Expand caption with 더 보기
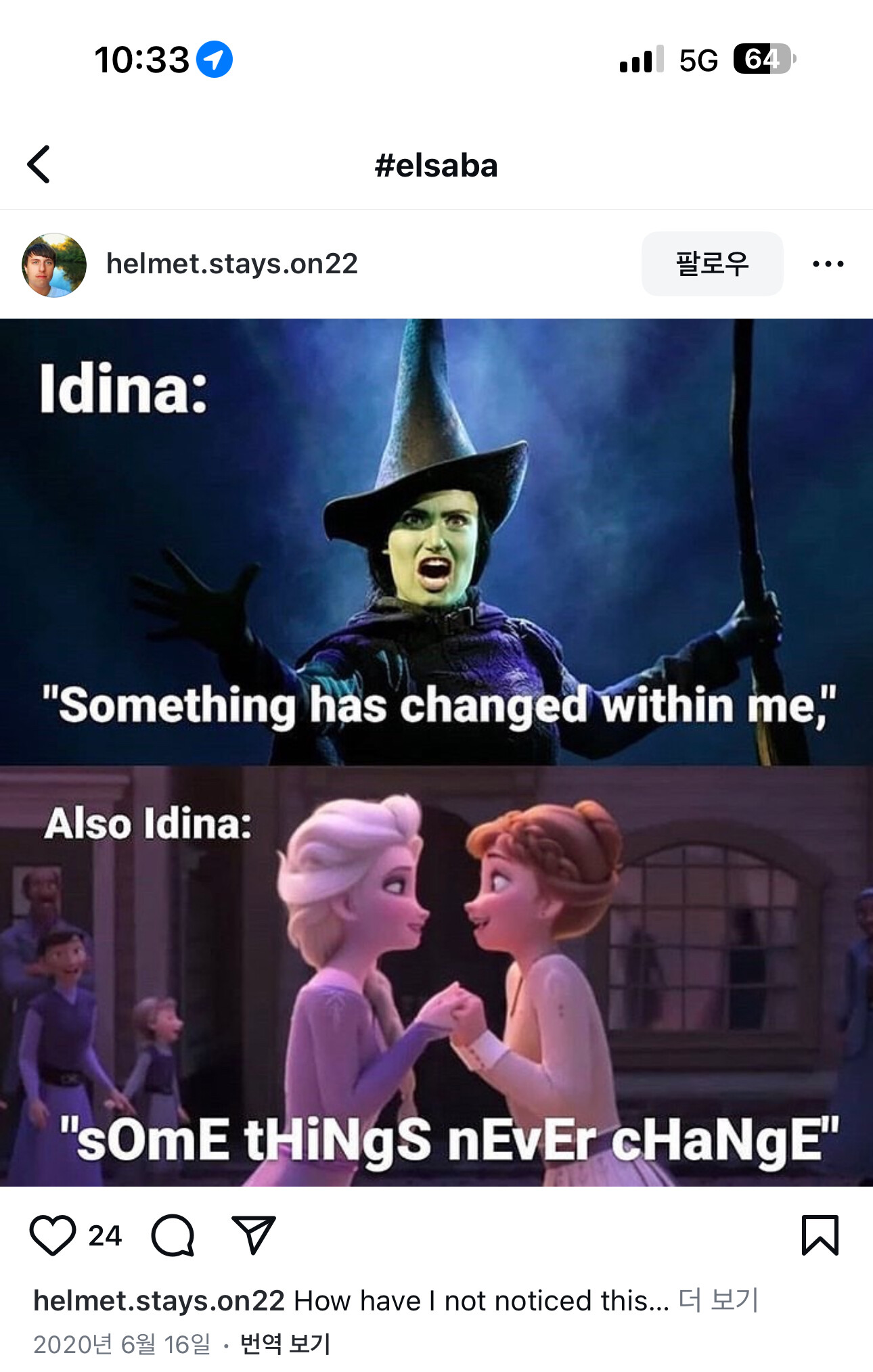The height and width of the screenshot is (1372, 873). (718, 1300)
